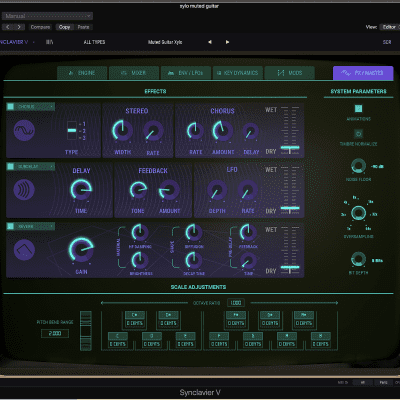
Task: Toggle the Delay effect power square
Action: pos(11,166)
